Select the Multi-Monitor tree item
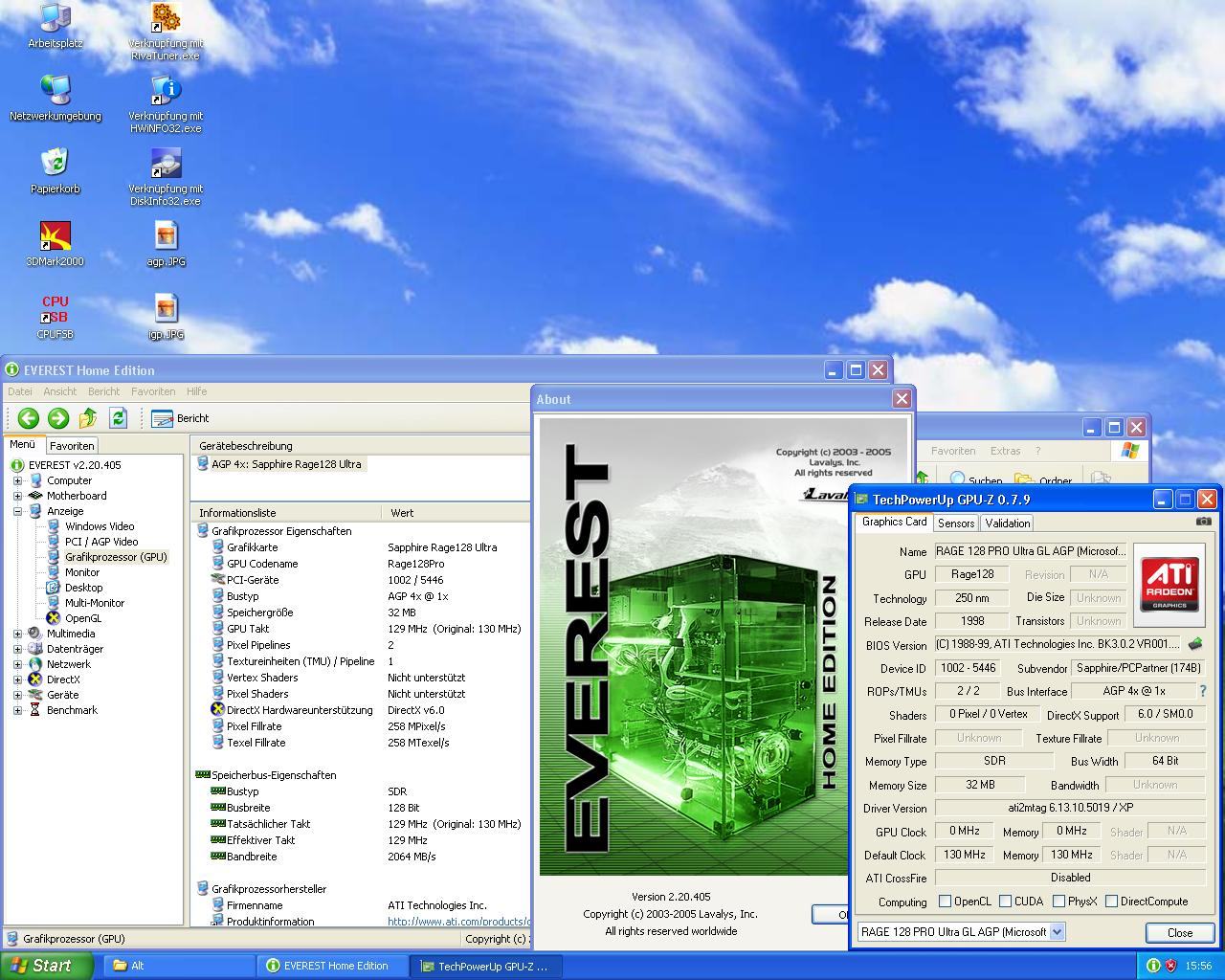 click(x=95, y=603)
